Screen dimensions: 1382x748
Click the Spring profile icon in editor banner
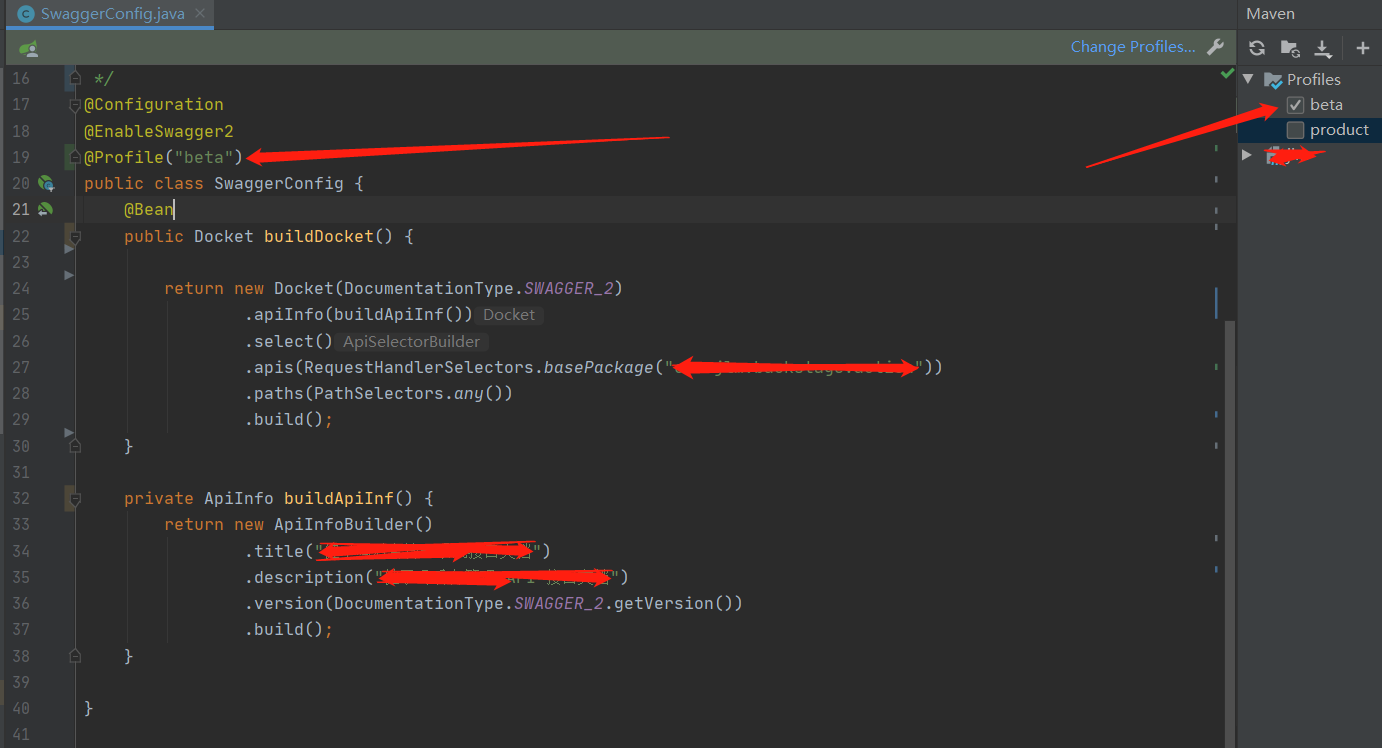(29, 48)
